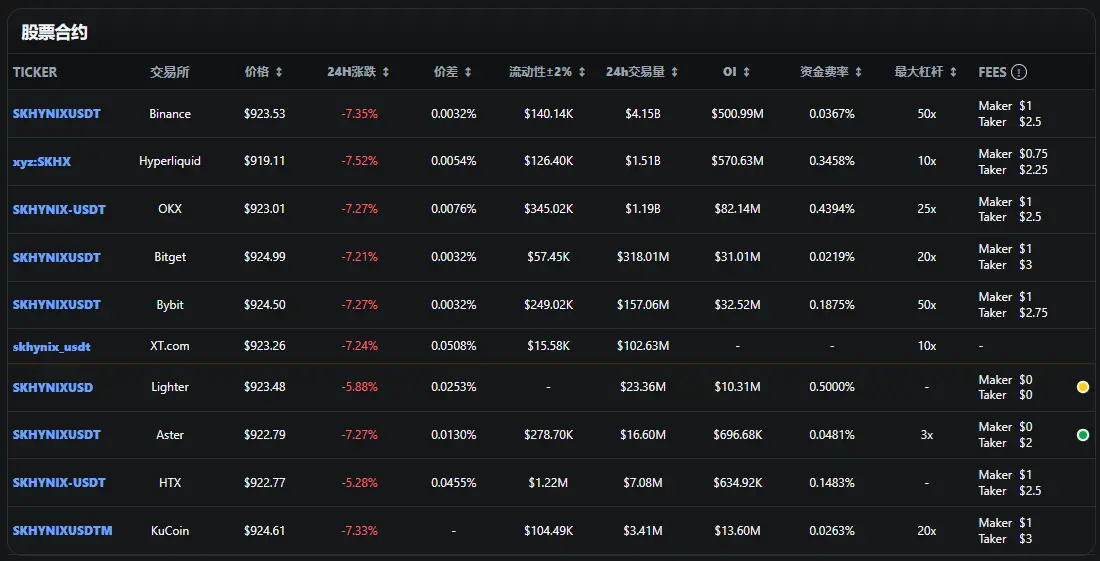1100x561 pixels.
Task: Click OI $500.99M in Binance row
Action: click(x=737, y=114)
